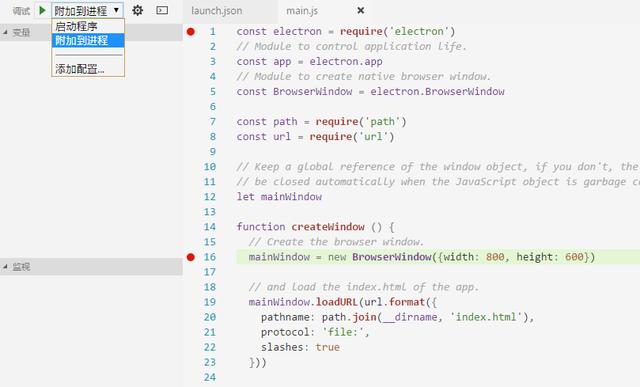Click 'loadURL' on line 19
The image size is (640, 387).
tap(337, 302)
